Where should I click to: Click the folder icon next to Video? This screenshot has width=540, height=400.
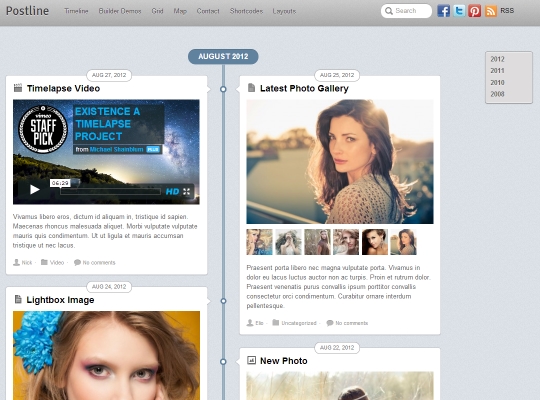(44, 262)
